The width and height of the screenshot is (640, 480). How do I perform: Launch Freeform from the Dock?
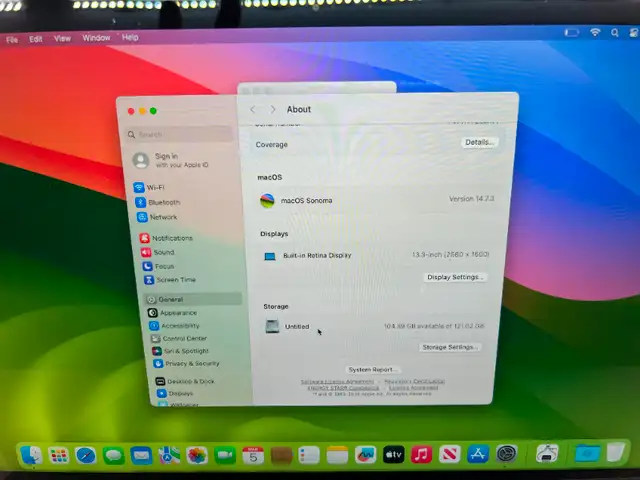[365, 455]
